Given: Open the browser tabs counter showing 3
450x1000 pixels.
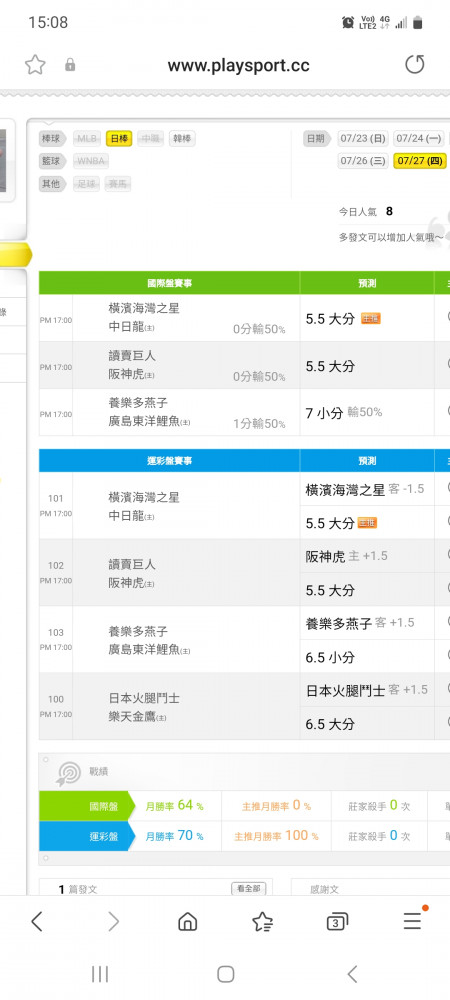Looking at the screenshot, I should pos(337,922).
